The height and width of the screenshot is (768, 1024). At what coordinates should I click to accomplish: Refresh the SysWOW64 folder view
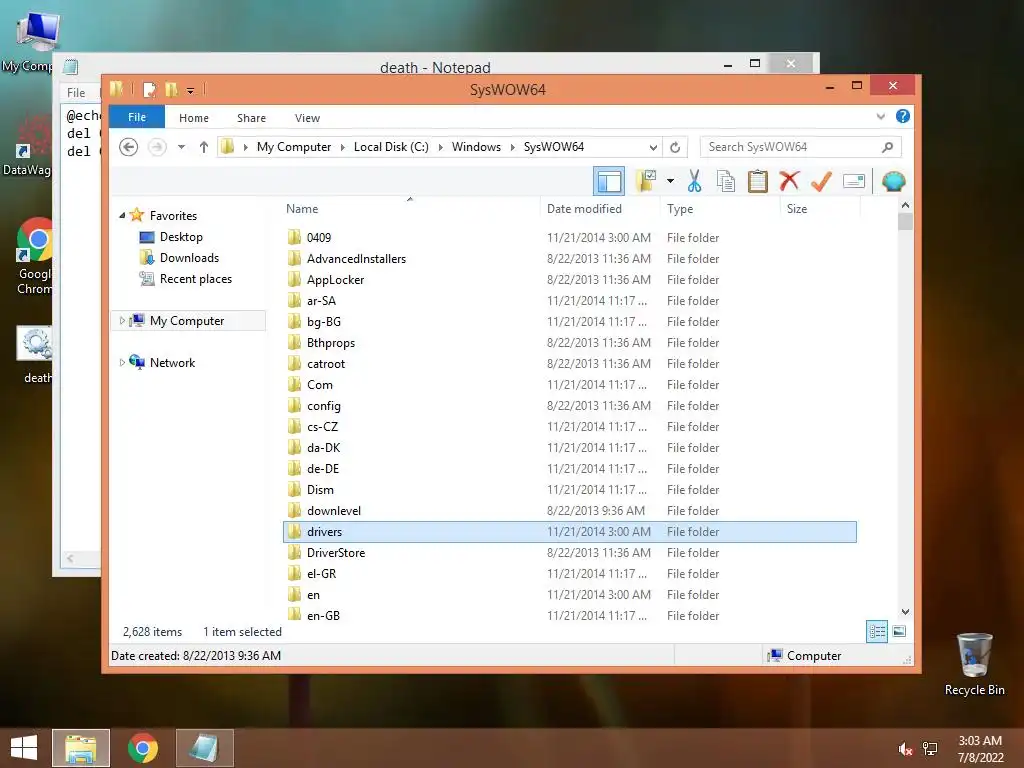(675, 147)
